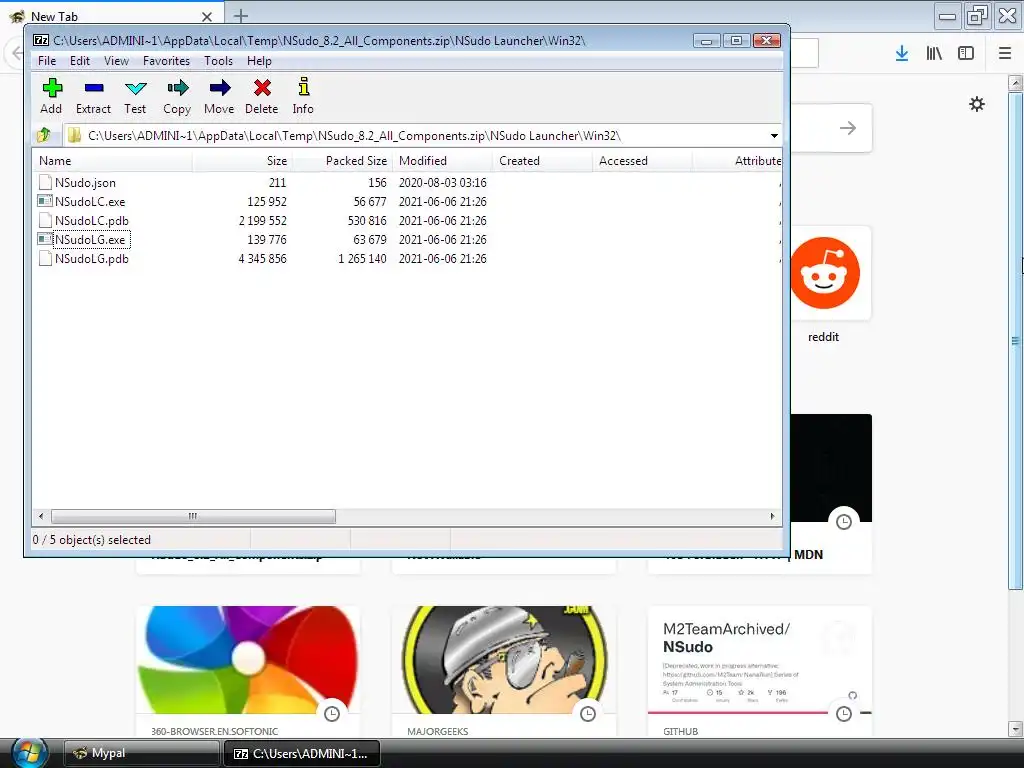
Task: Open the 360-BROWSER.EN.SOFTONIC tile
Action: coord(248,672)
